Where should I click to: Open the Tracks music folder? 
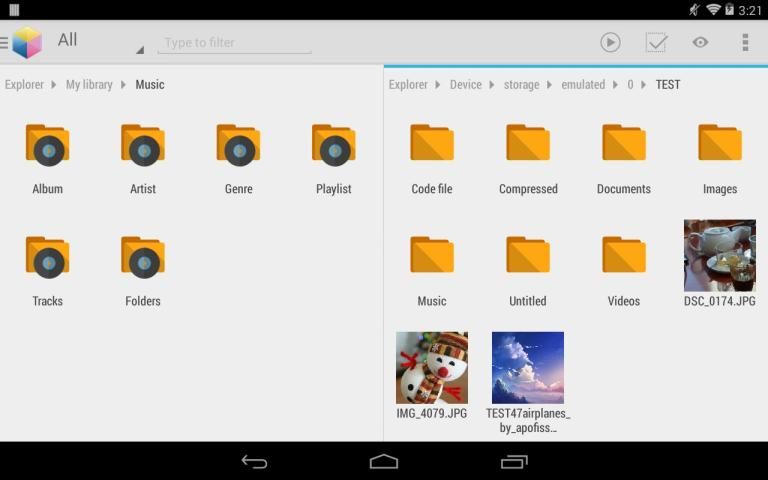tap(47, 270)
